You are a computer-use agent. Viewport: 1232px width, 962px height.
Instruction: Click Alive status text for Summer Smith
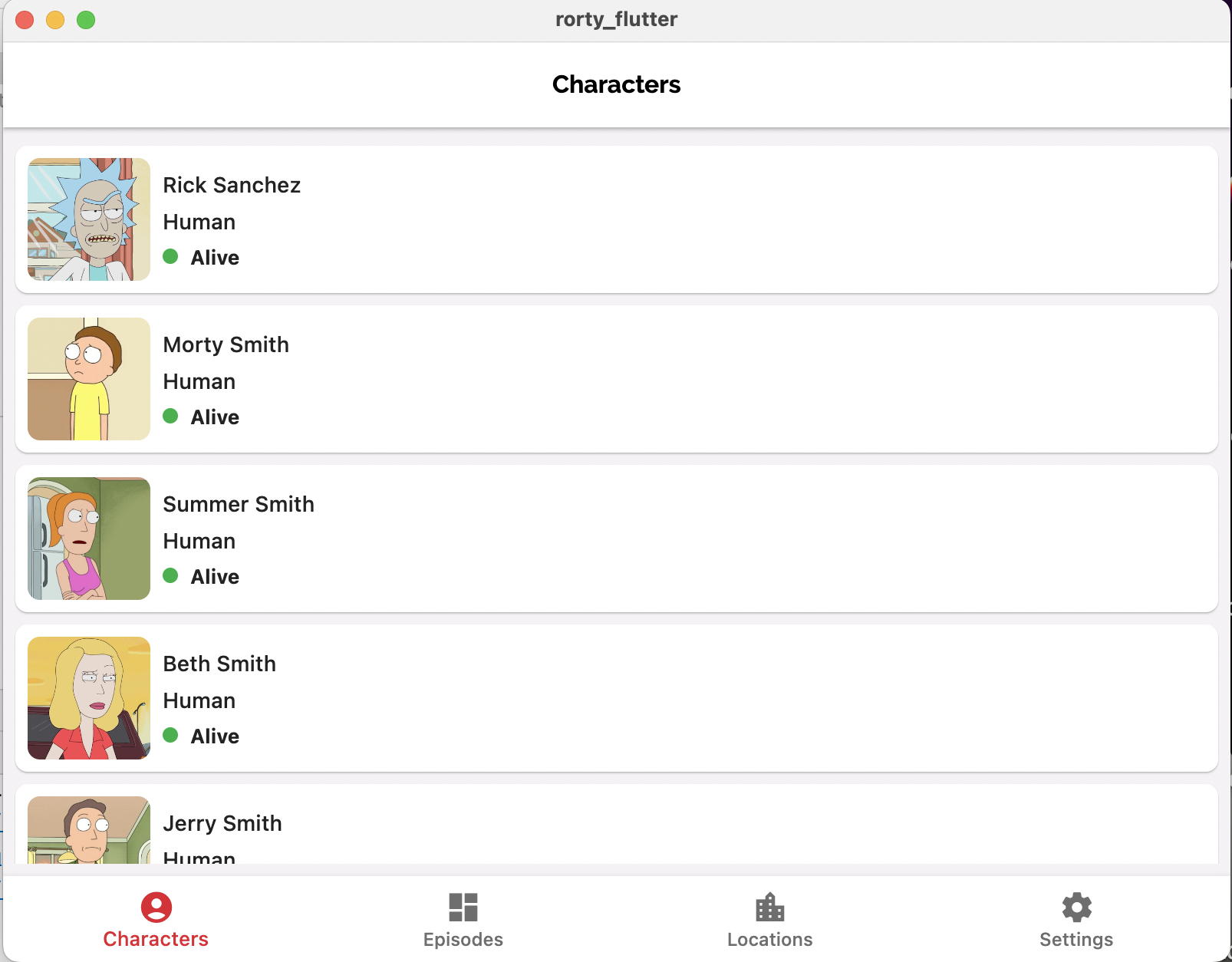coord(215,577)
